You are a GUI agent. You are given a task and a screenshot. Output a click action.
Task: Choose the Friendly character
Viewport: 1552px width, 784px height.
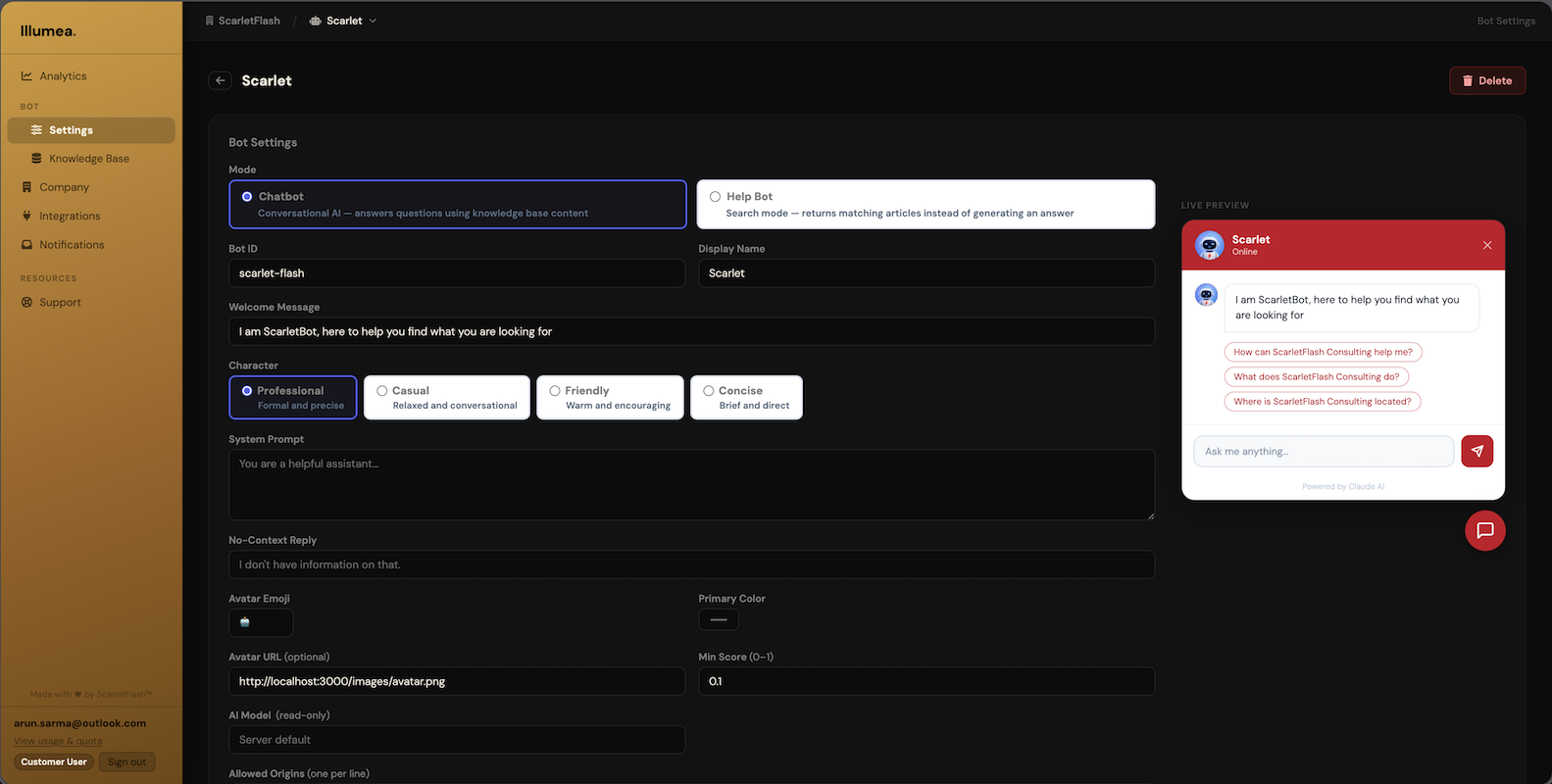(x=610, y=397)
